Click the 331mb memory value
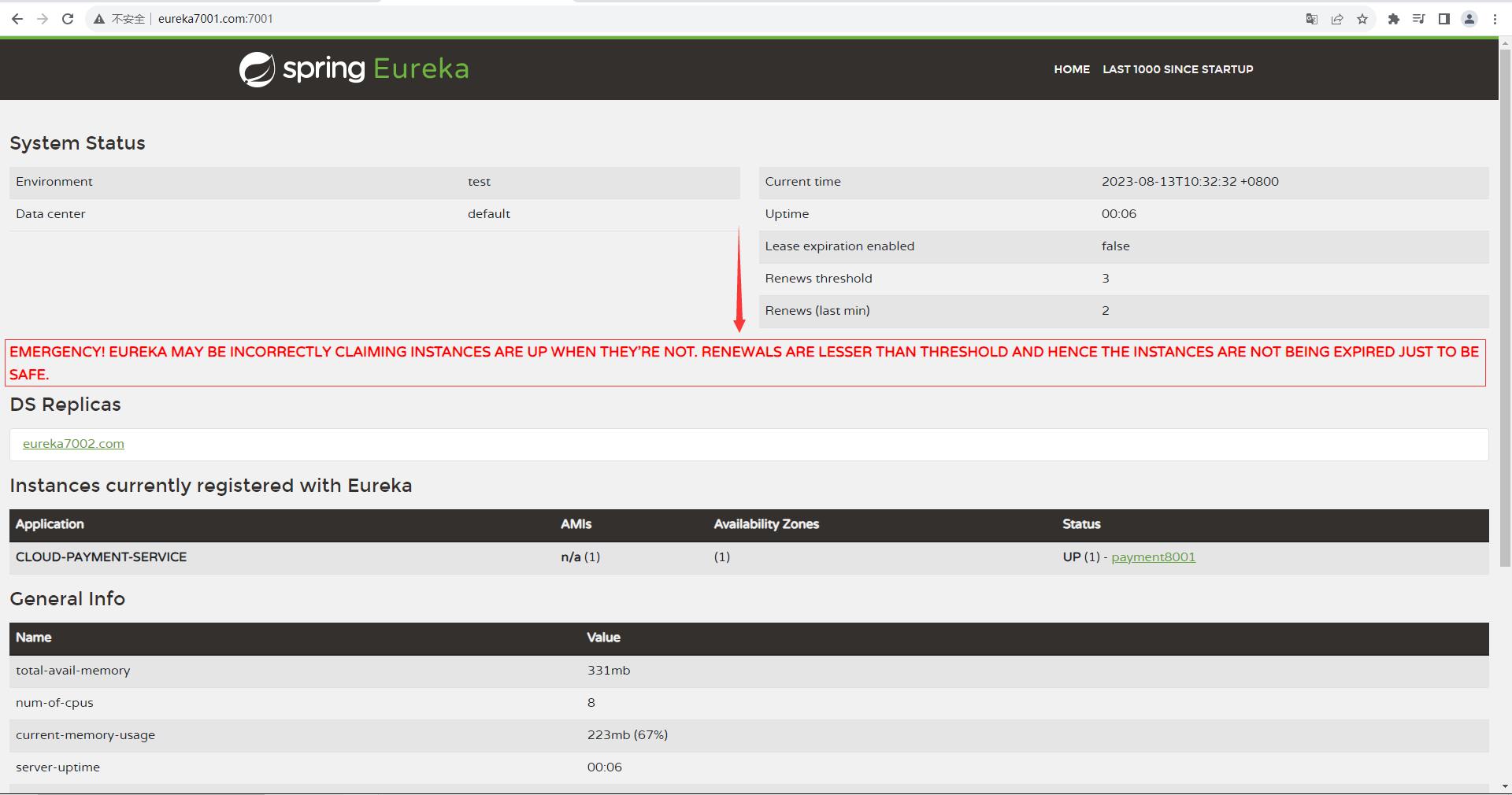The width and height of the screenshot is (1512, 795). (x=609, y=671)
